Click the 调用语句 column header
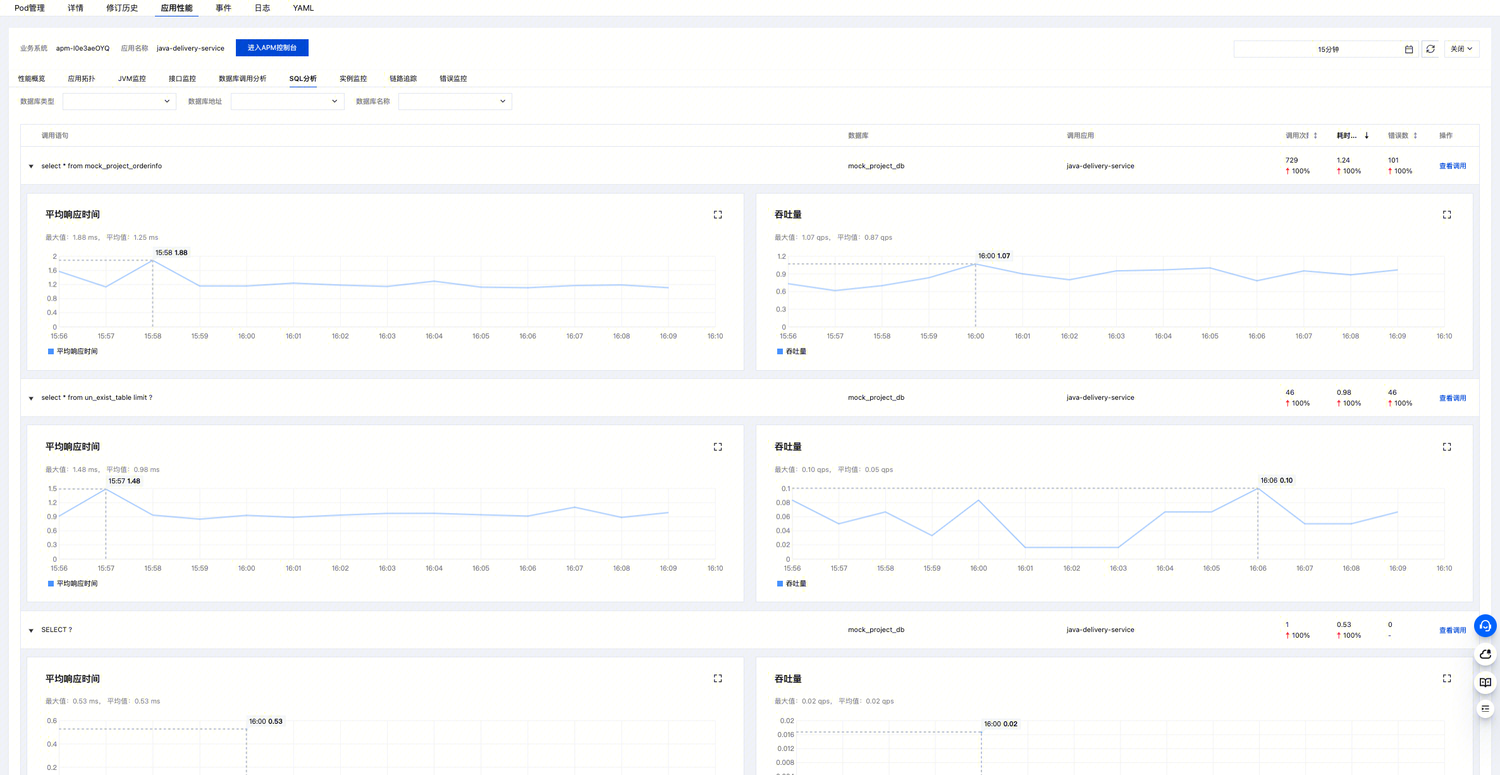 pos(55,136)
